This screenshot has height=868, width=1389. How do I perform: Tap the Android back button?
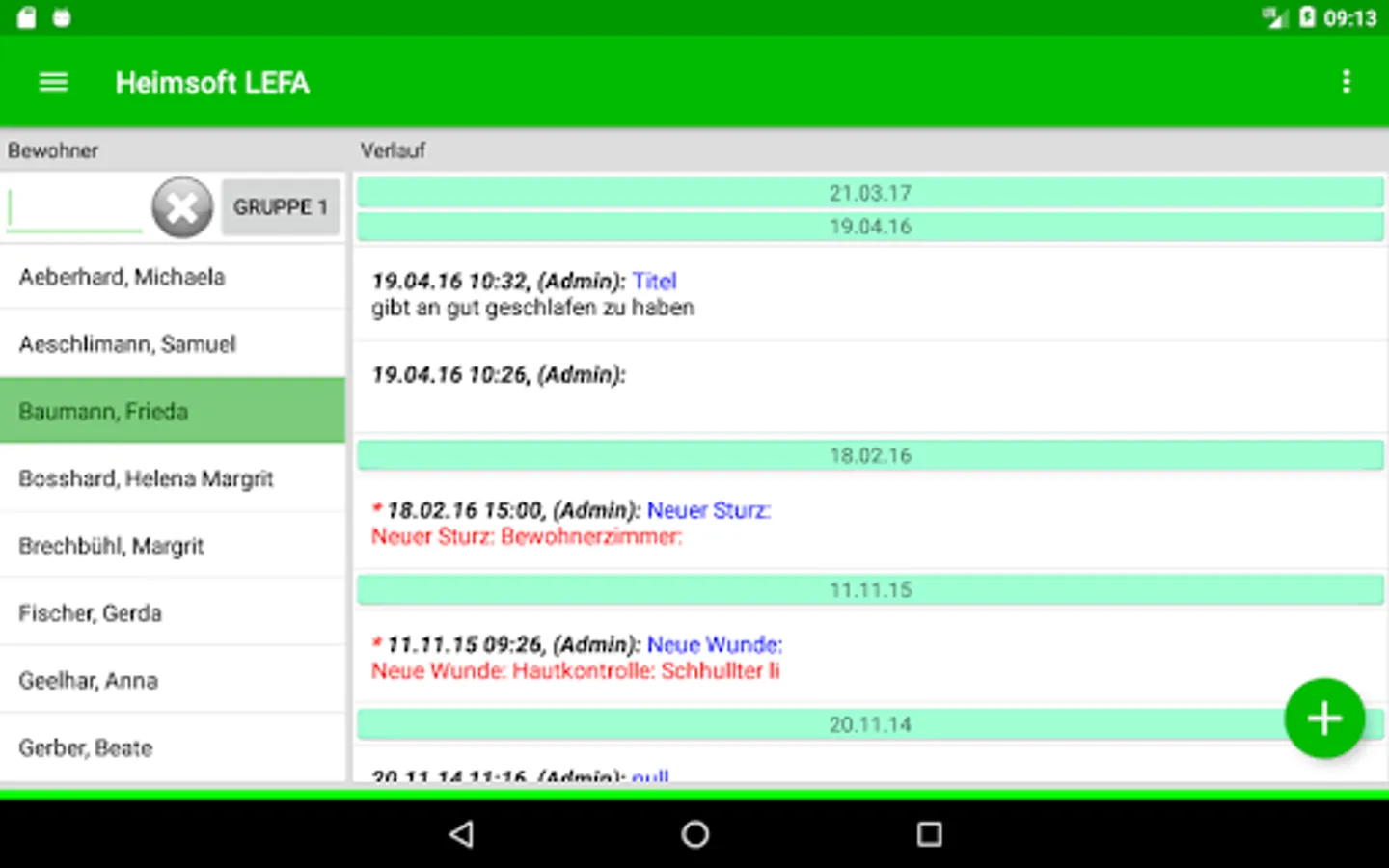coord(462,834)
